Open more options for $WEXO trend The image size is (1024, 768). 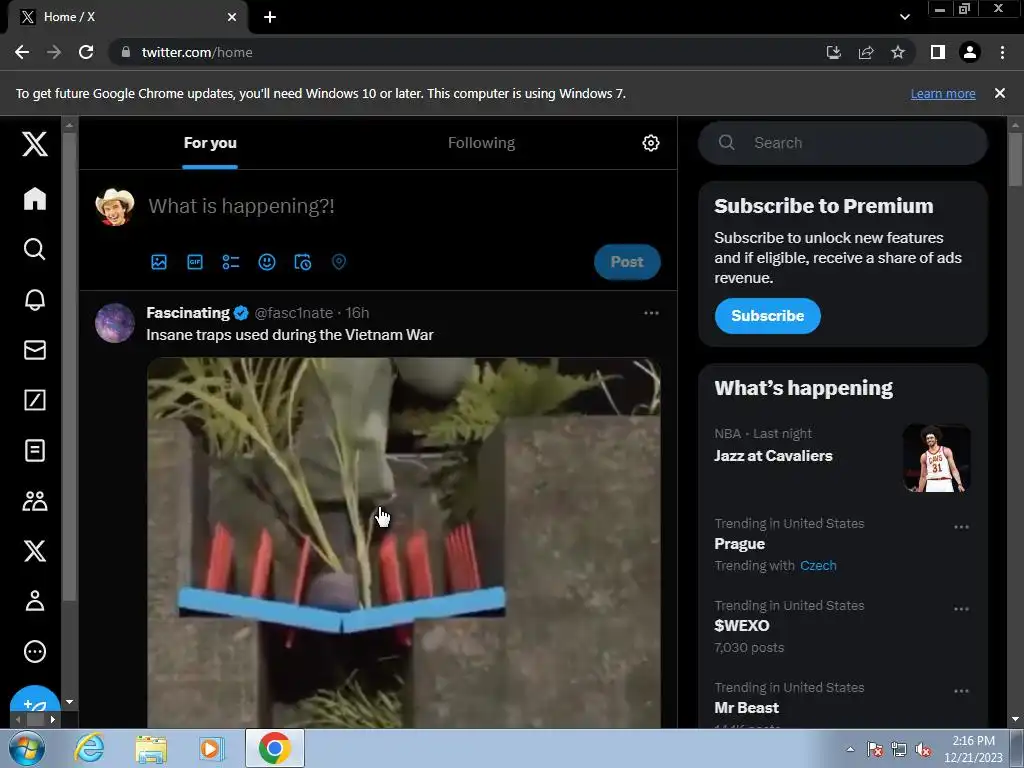click(961, 609)
